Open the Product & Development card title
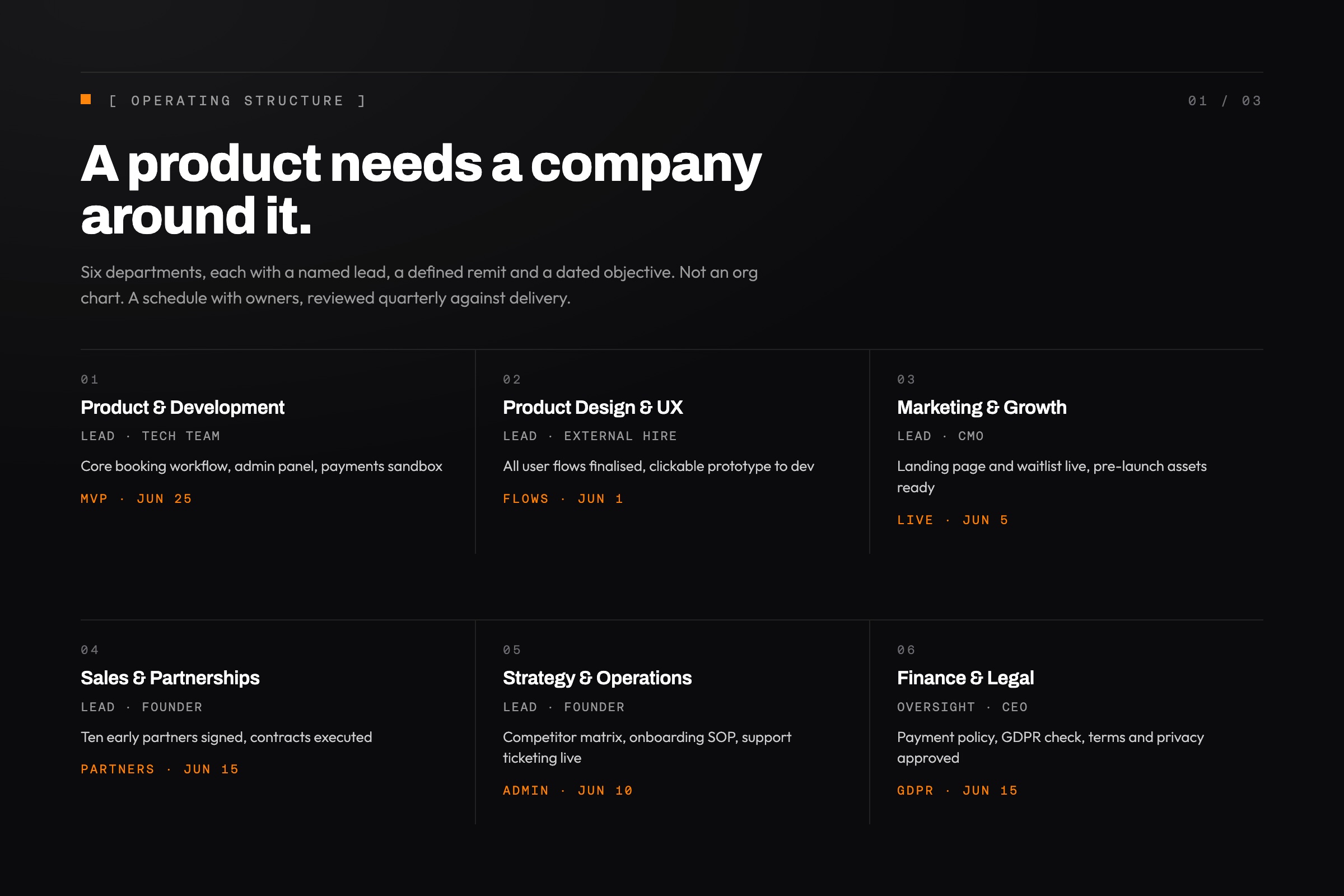 click(183, 408)
